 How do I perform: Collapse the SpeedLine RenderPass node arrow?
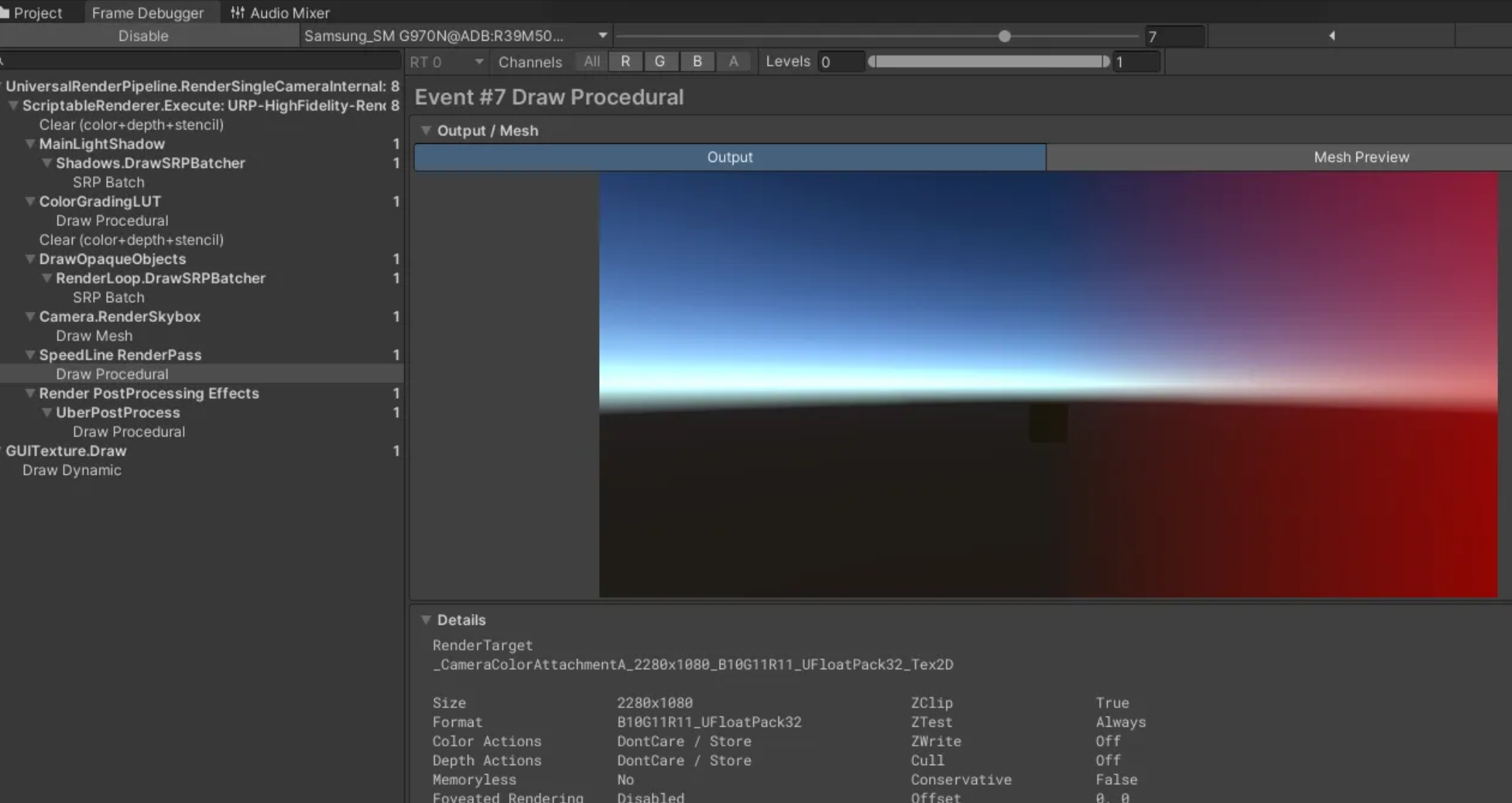click(30, 355)
